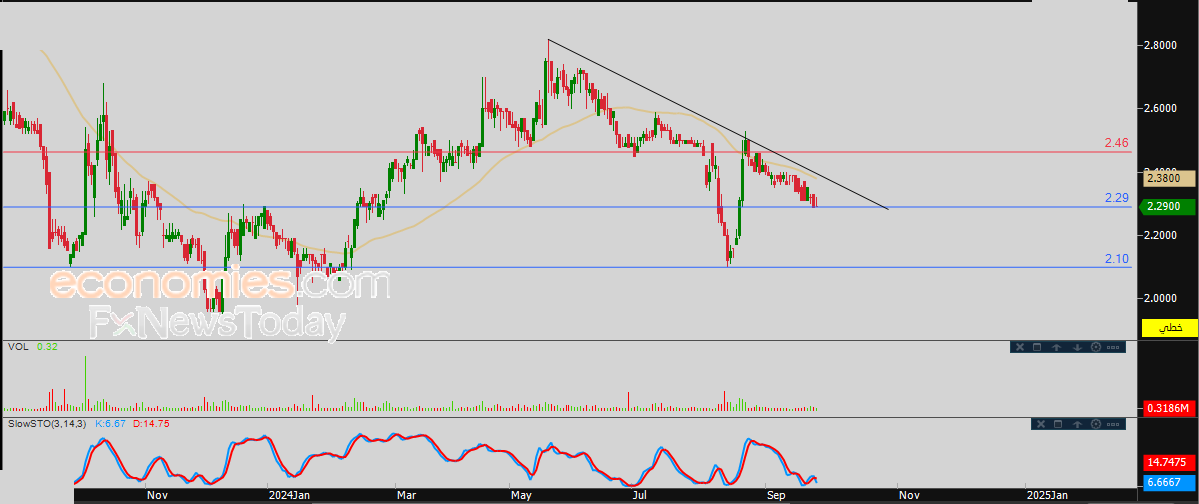Image resolution: width=1199 pixels, height=504 pixels.
Task: Open more options for VOL pane
Action: pyautogui.click(x=1113, y=347)
